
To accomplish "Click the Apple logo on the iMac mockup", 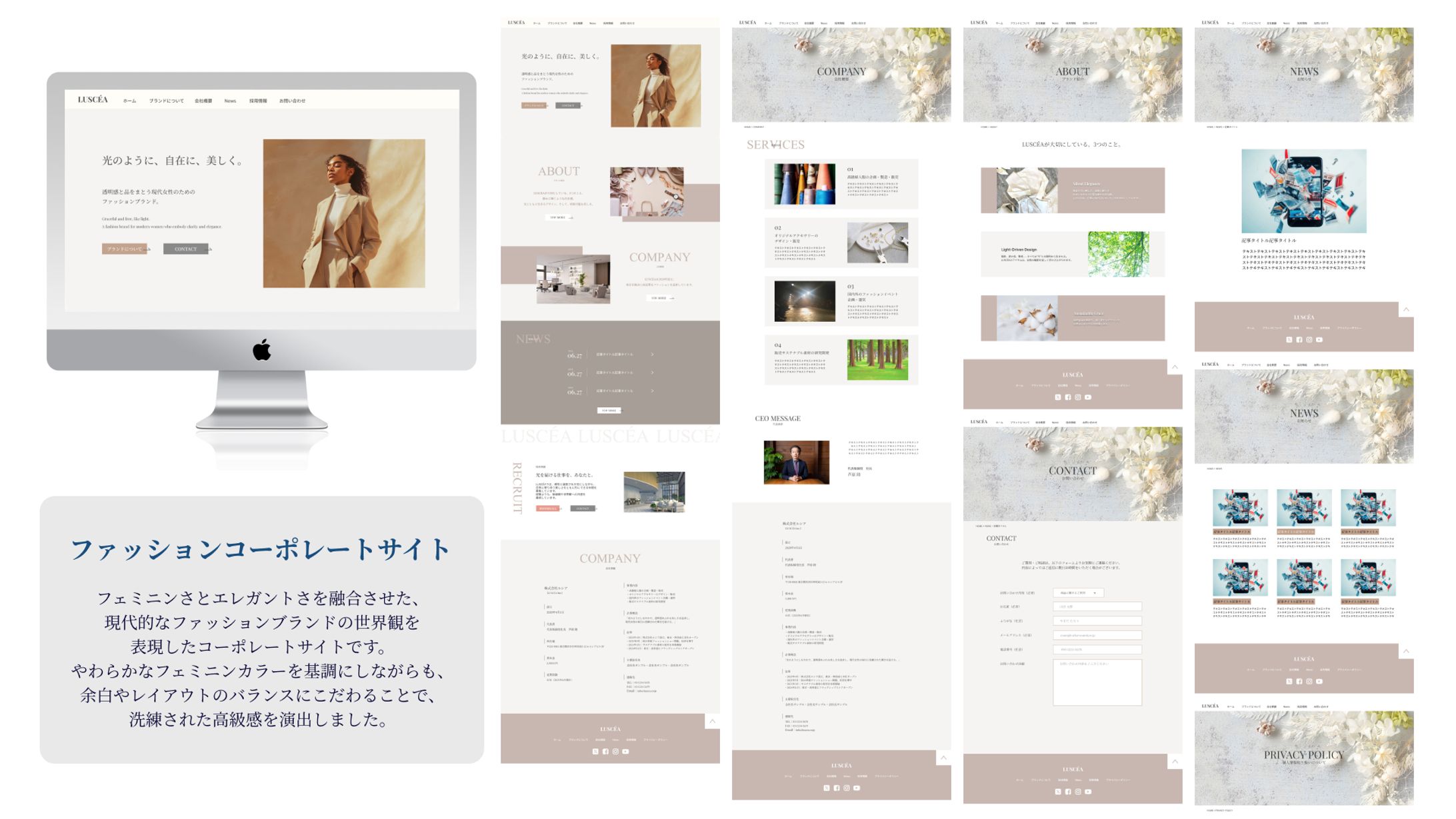I will 262,351.
